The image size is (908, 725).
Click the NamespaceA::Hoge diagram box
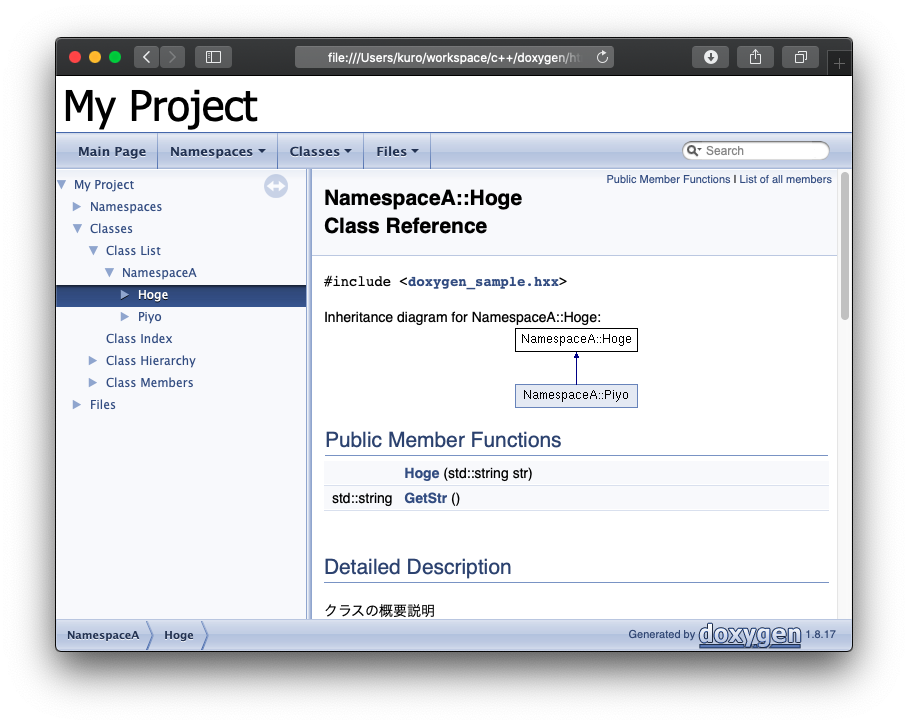click(576, 339)
